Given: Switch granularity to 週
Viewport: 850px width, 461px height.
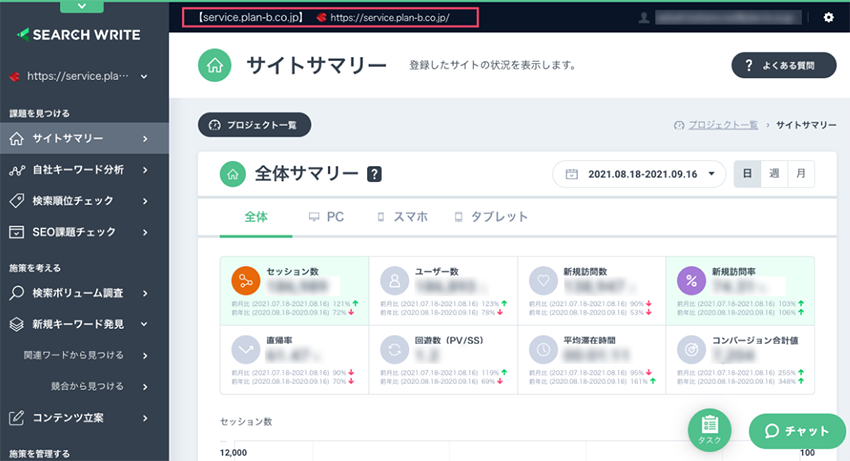Looking at the screenshot, I should [x=774, y=174].
